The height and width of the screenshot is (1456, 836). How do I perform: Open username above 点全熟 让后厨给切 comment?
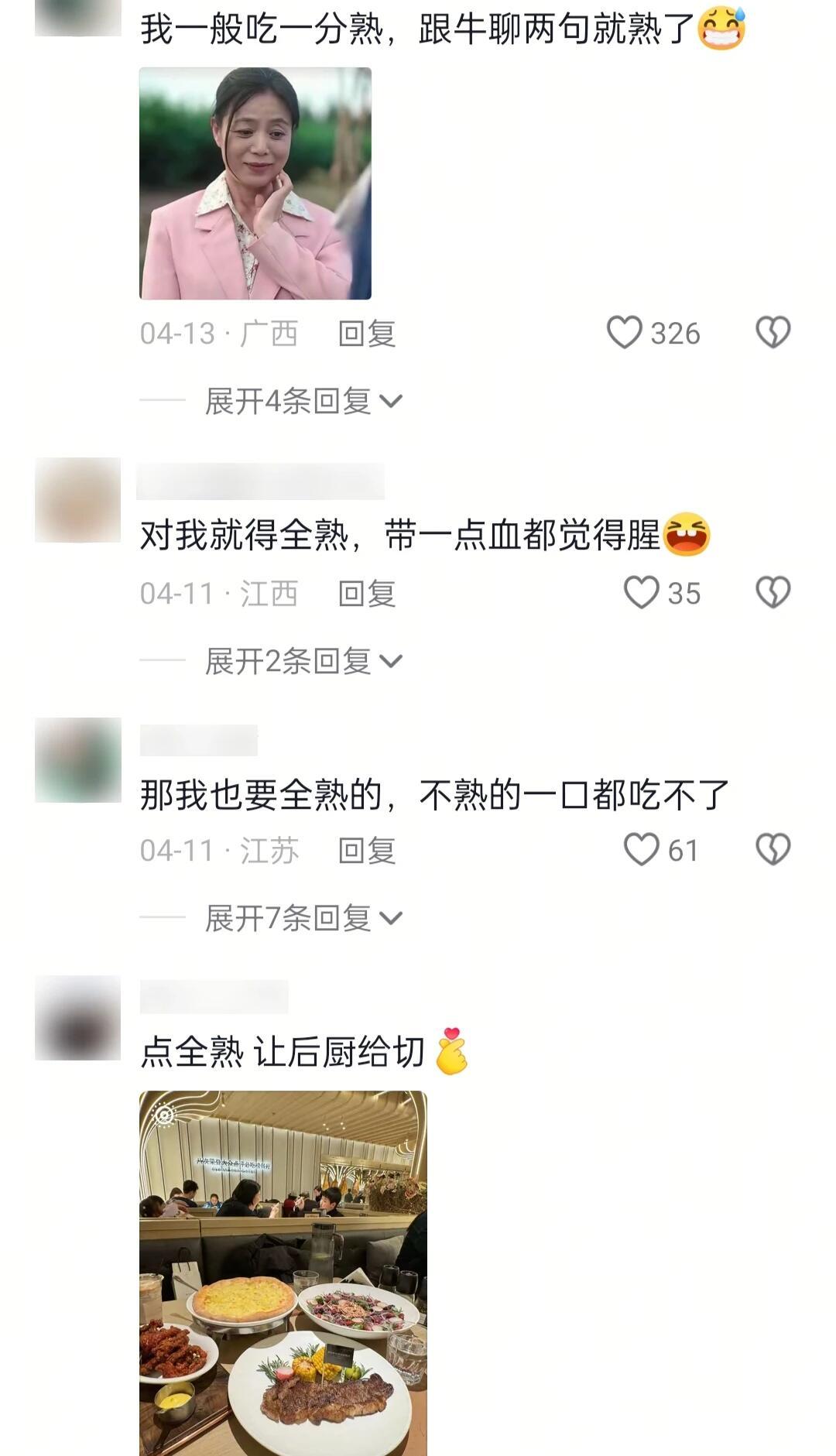tap(214, 997)
